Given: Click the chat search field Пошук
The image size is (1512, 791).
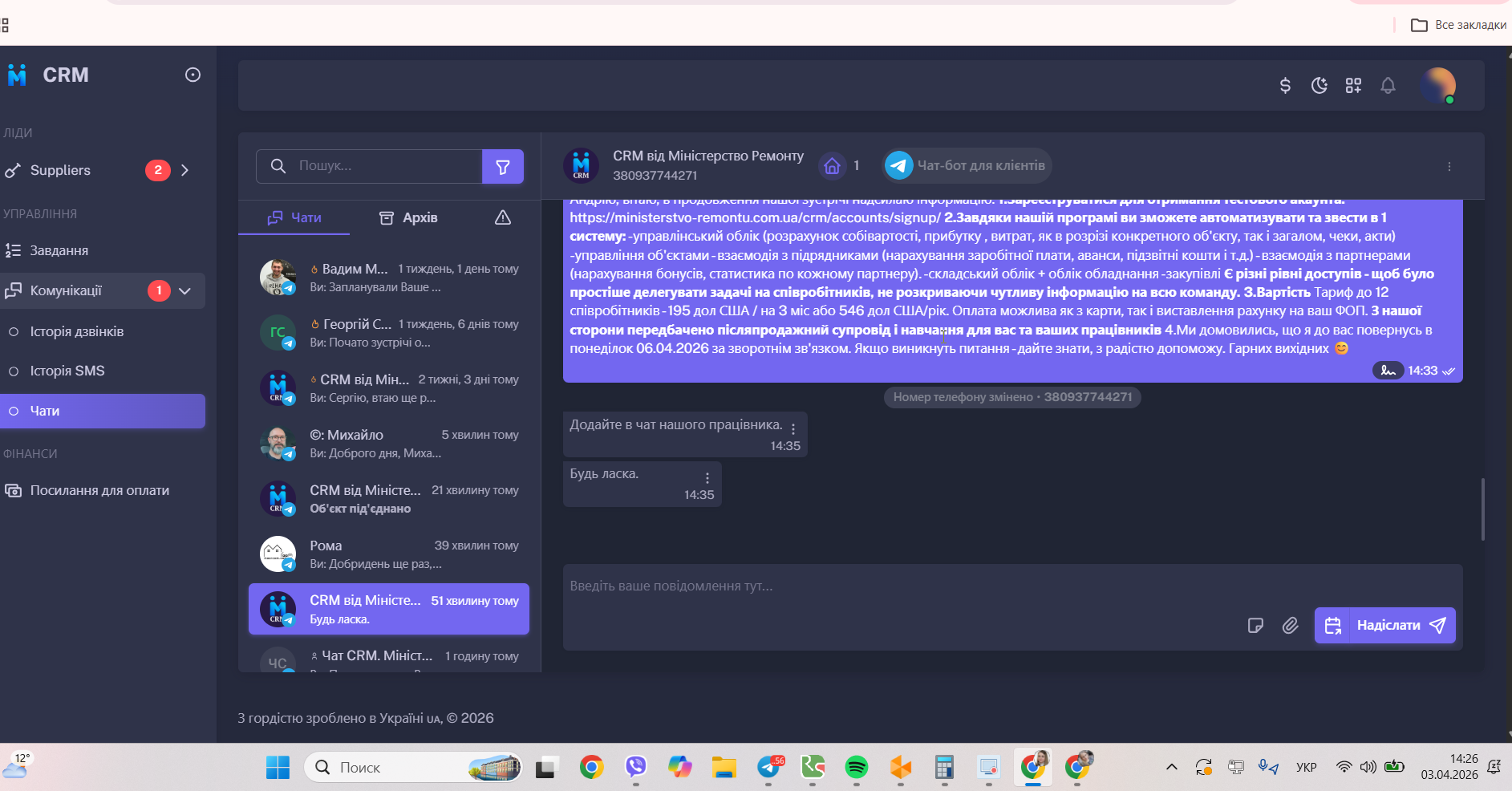Looking at the screenshot, I should click(369, 166).
